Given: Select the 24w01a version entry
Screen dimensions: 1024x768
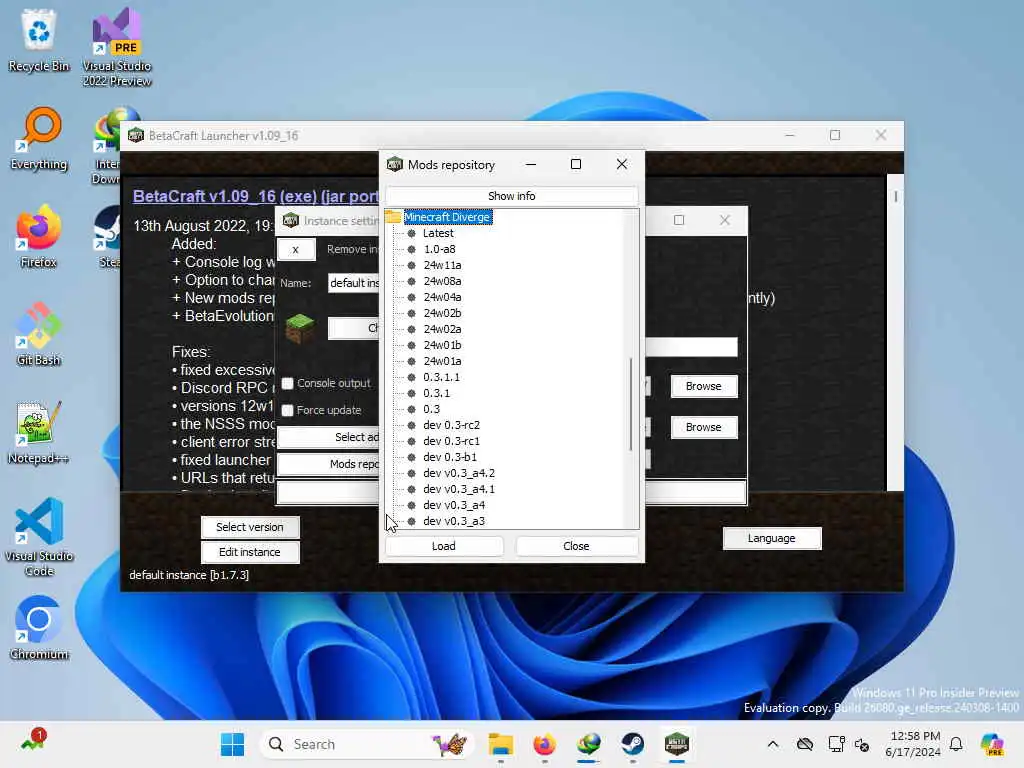Looking at the screenshot, I should coord(442,361).
